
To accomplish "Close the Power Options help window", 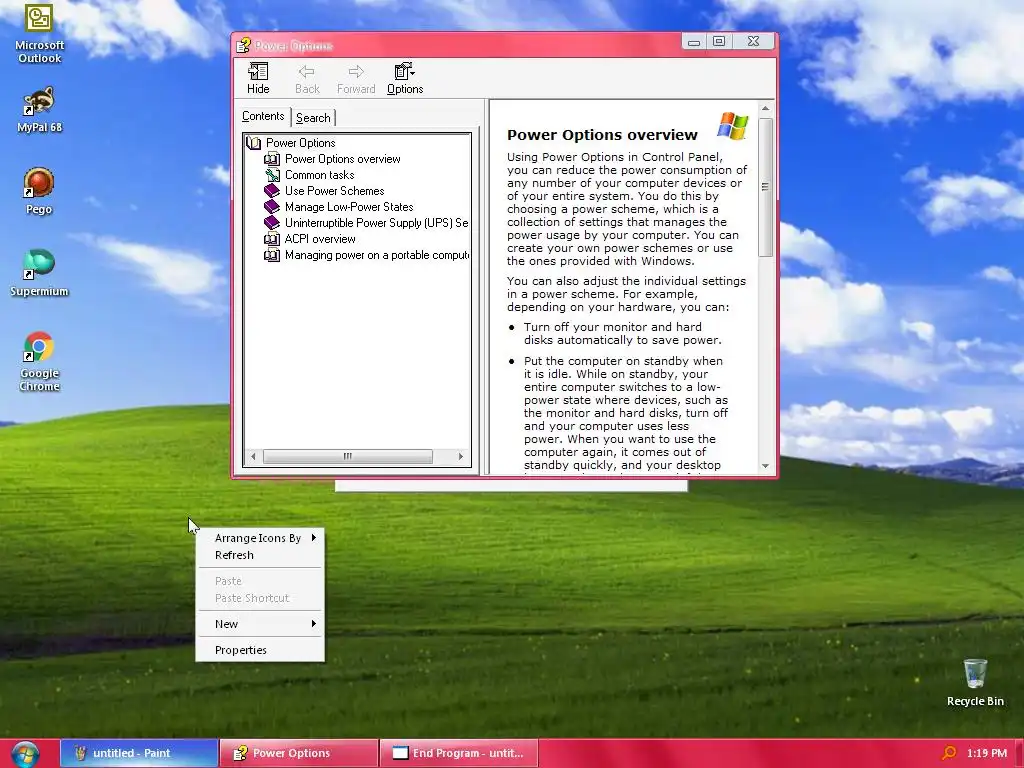I will 753,41.
